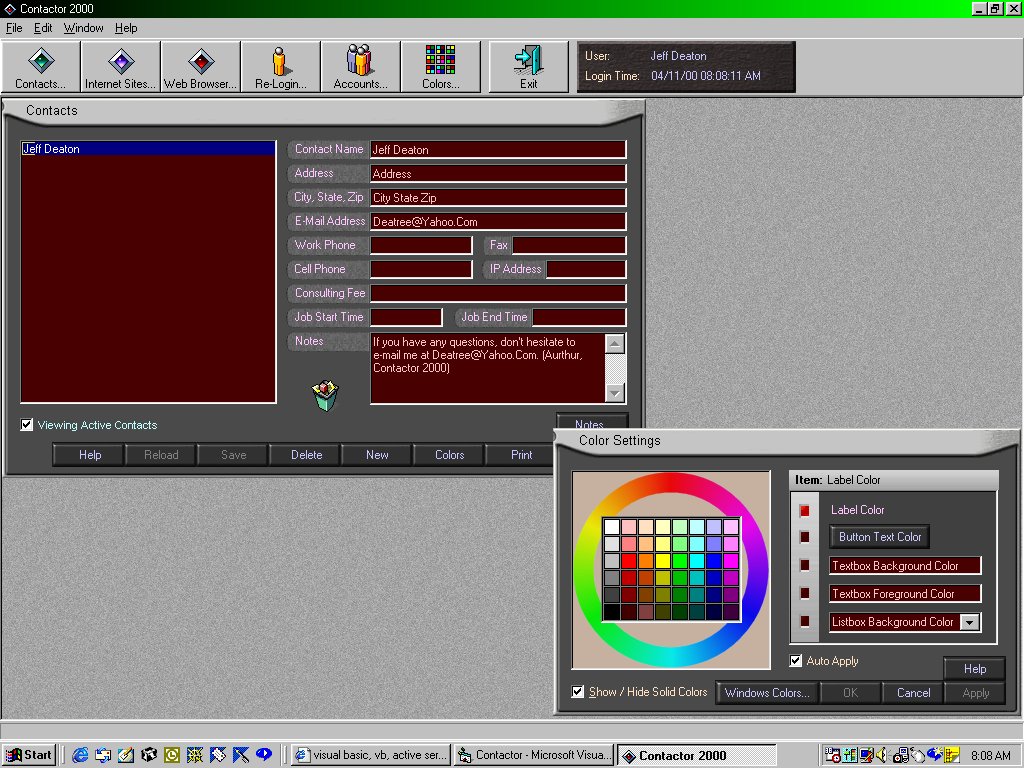
Task: Click the mouse icon in system tray
Action: 918,755
